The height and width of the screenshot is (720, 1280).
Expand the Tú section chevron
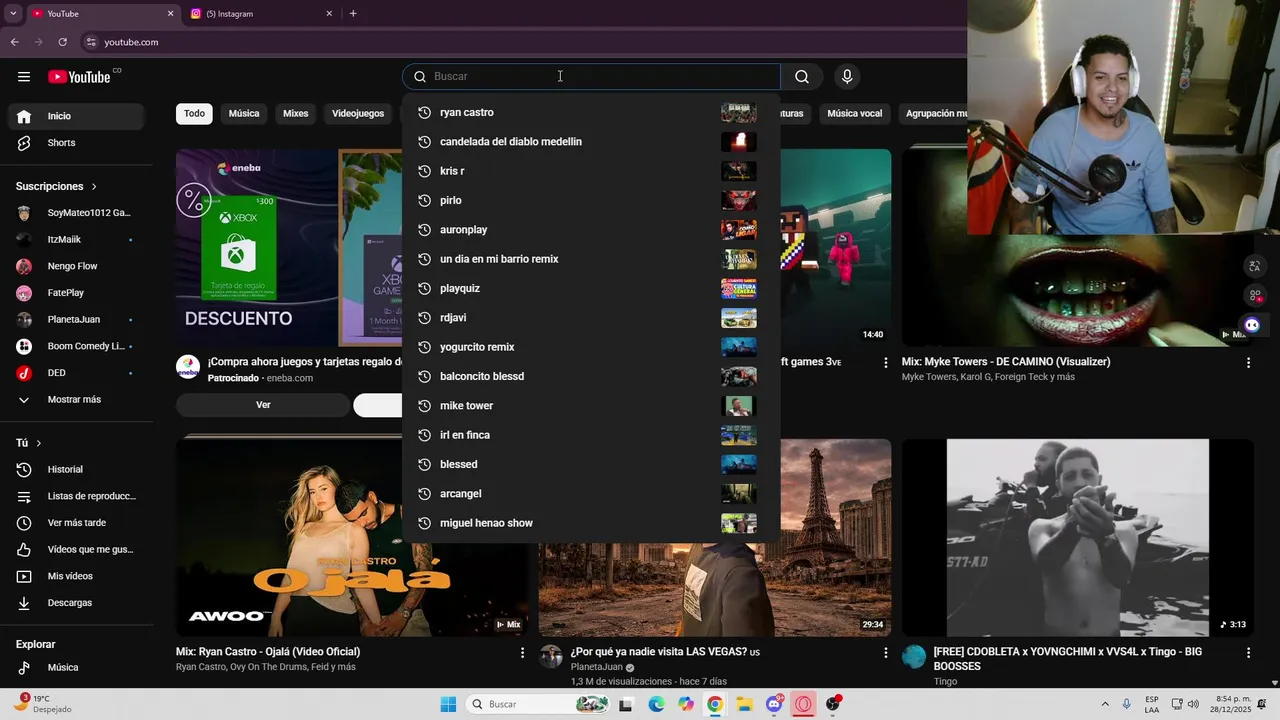[x=39, y=443]
